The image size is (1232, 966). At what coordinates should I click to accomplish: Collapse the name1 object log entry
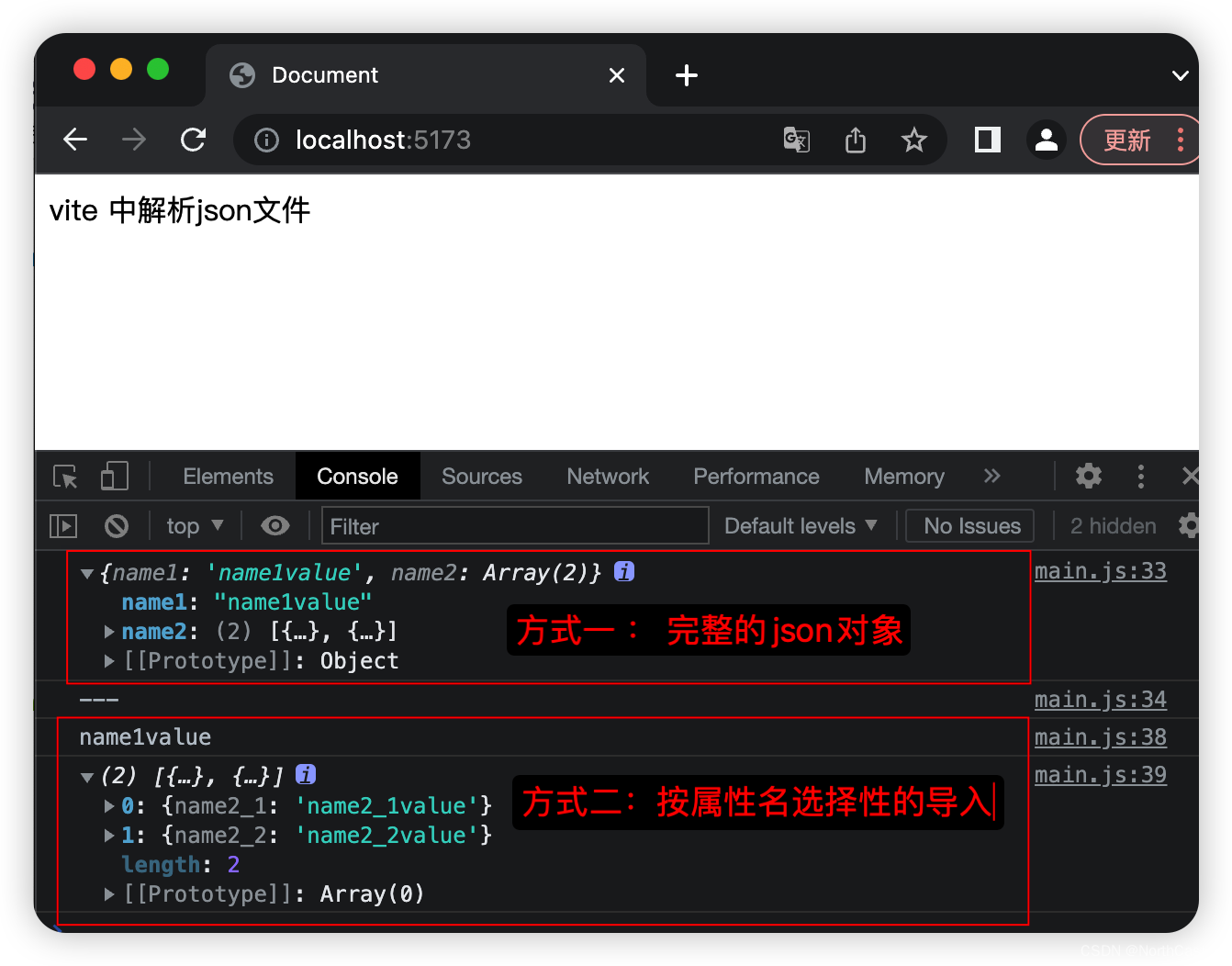pos(87,574)
